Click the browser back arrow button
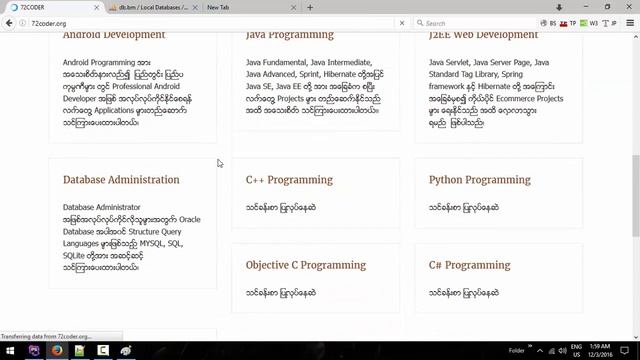This screenshot has height=360, width=640. (9, 23)
